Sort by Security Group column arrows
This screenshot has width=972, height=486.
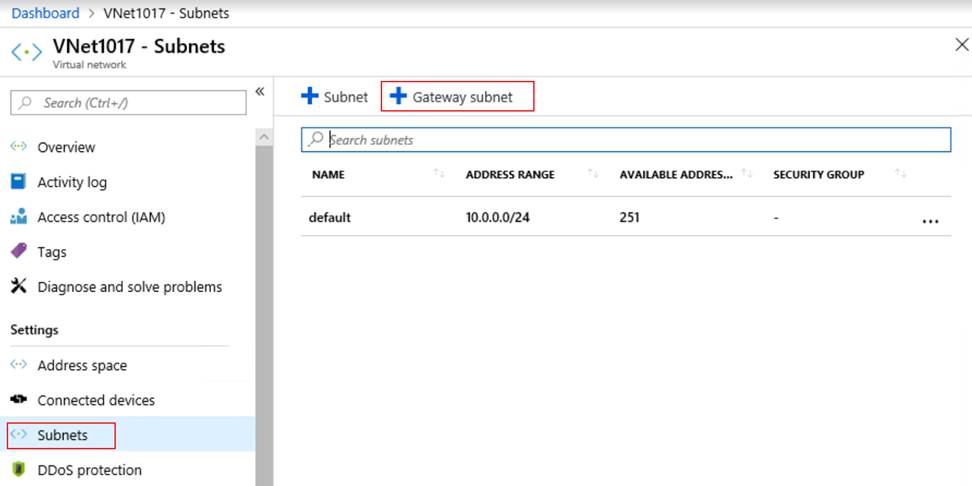click(900, 175)
